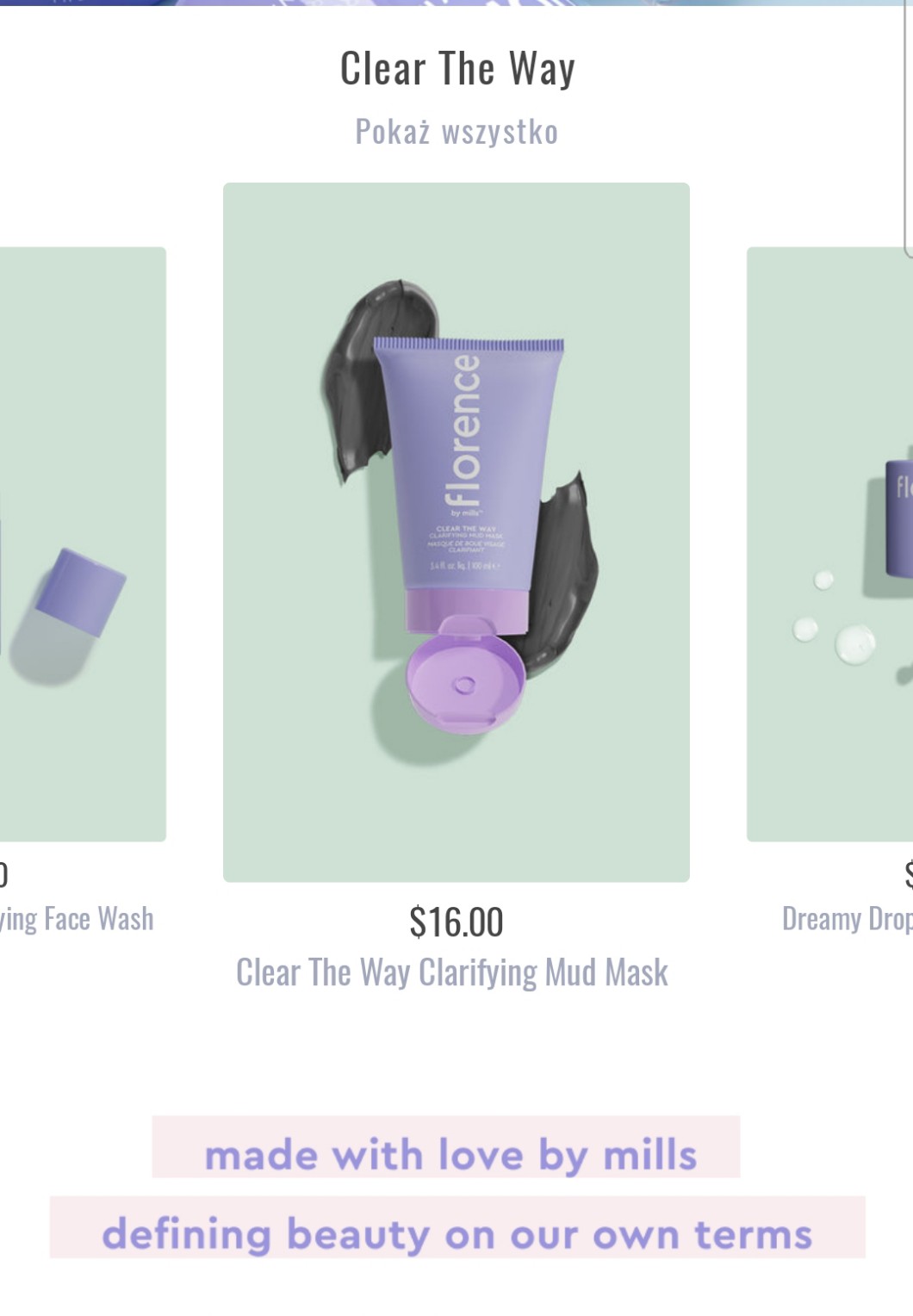Open the Pokaż wszystko link
The image size is (913, 1316).
[456, 132]
